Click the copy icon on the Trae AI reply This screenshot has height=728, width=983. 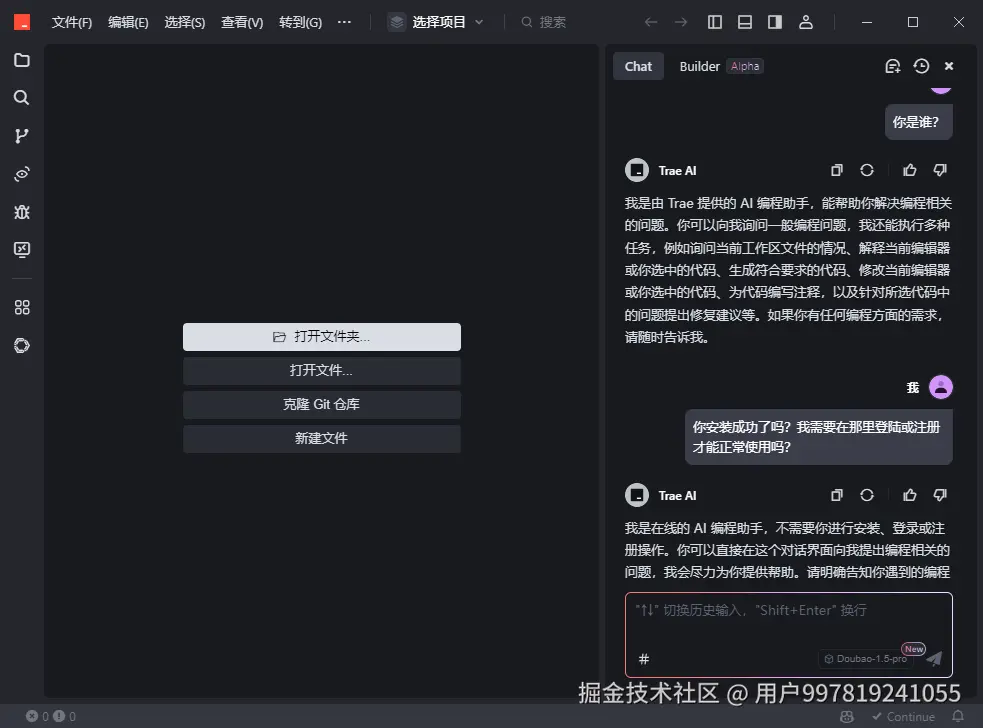(x=836, y=170)
